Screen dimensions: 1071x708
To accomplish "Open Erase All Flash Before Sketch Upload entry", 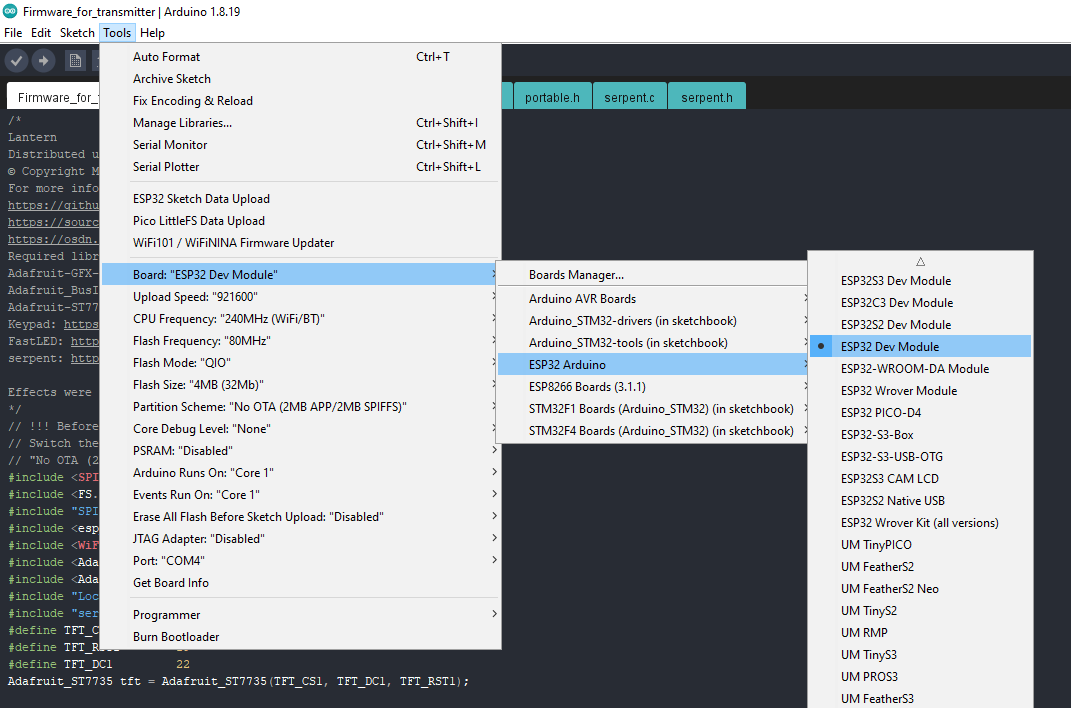I will (301, 517).
